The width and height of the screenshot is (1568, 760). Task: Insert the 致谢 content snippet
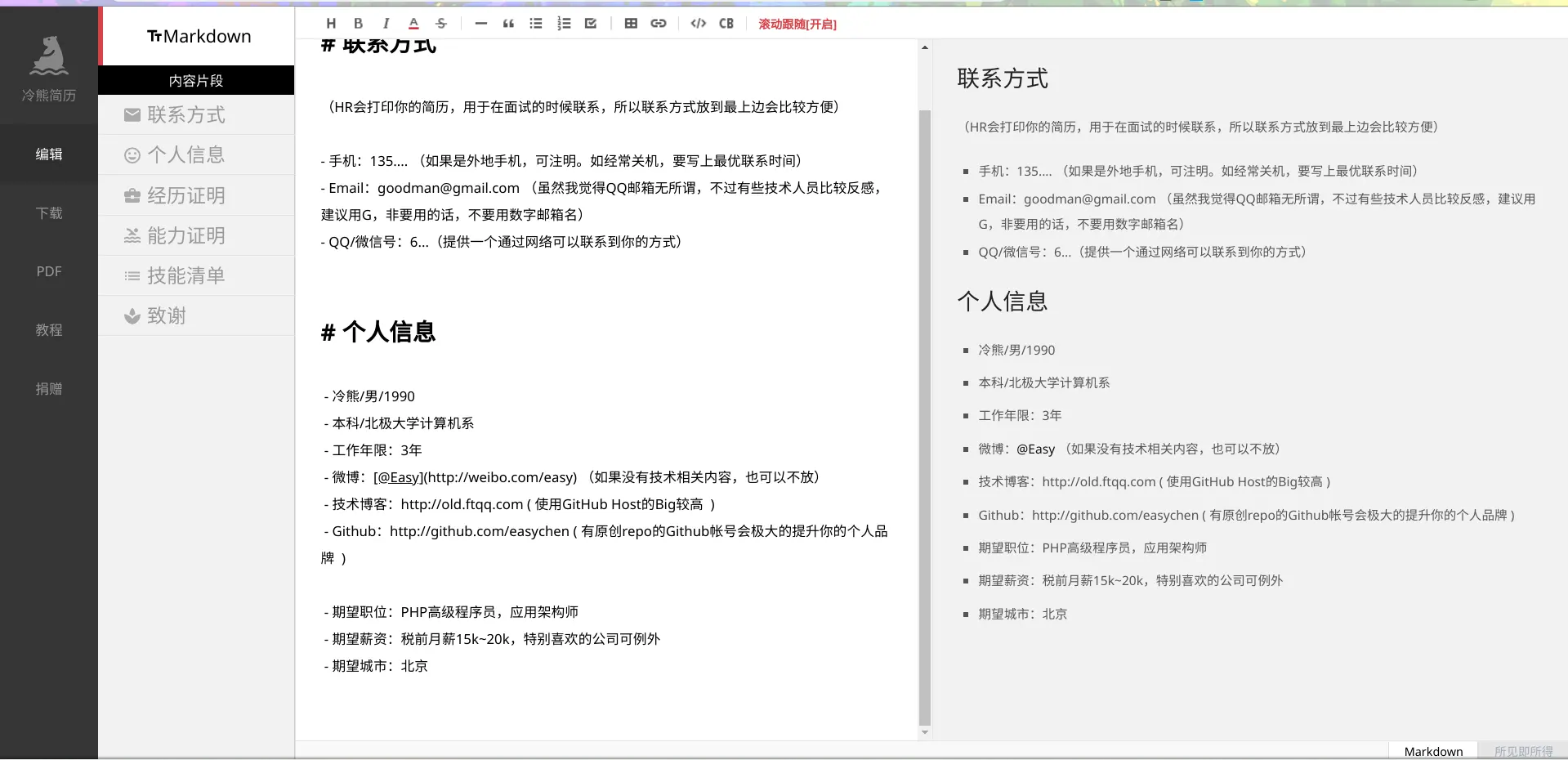[196, 315]
